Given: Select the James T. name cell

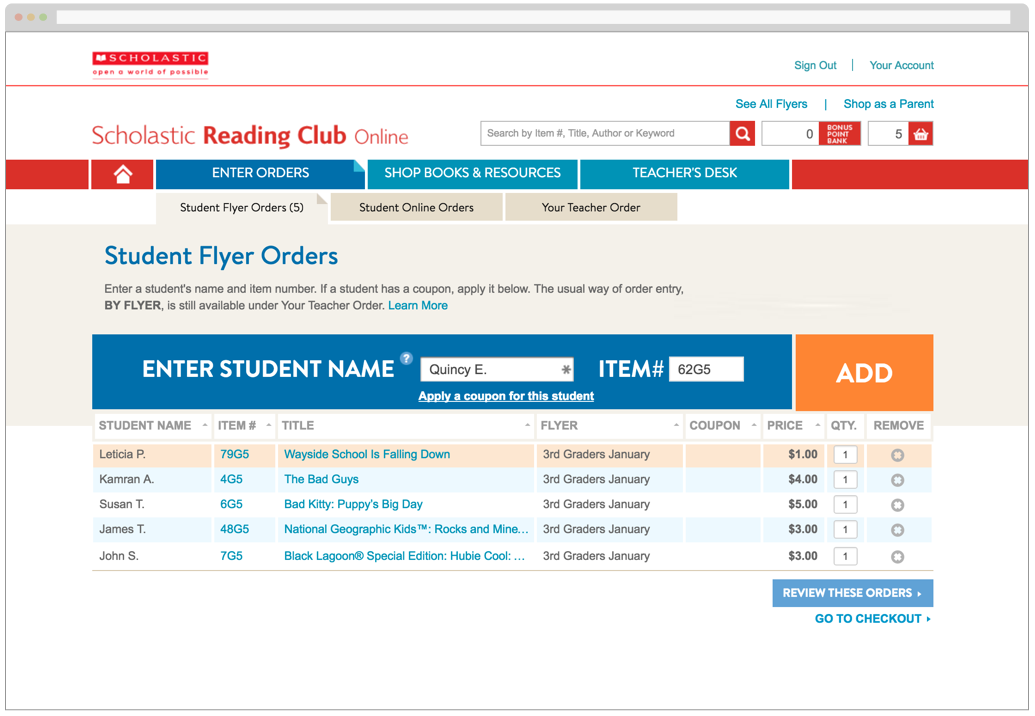Looking at the screenshot, I should click(x=152, y=530).
